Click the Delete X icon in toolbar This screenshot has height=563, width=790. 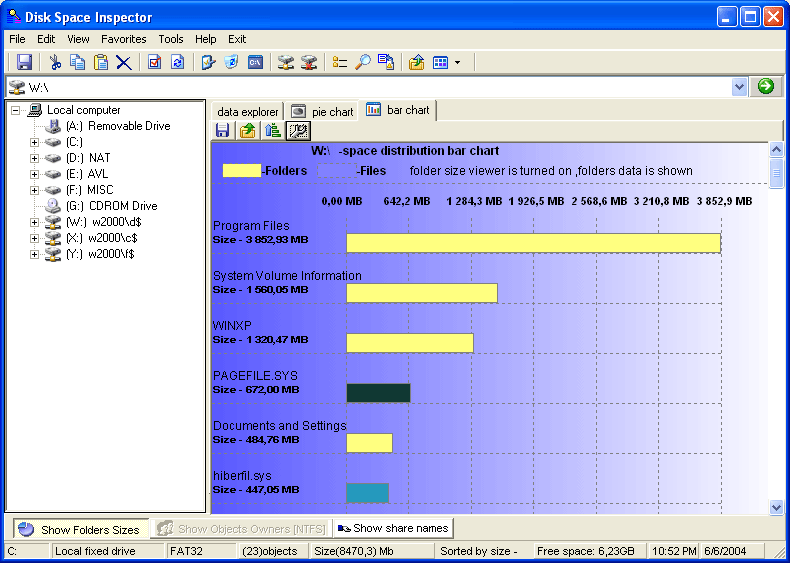[123, 62]
